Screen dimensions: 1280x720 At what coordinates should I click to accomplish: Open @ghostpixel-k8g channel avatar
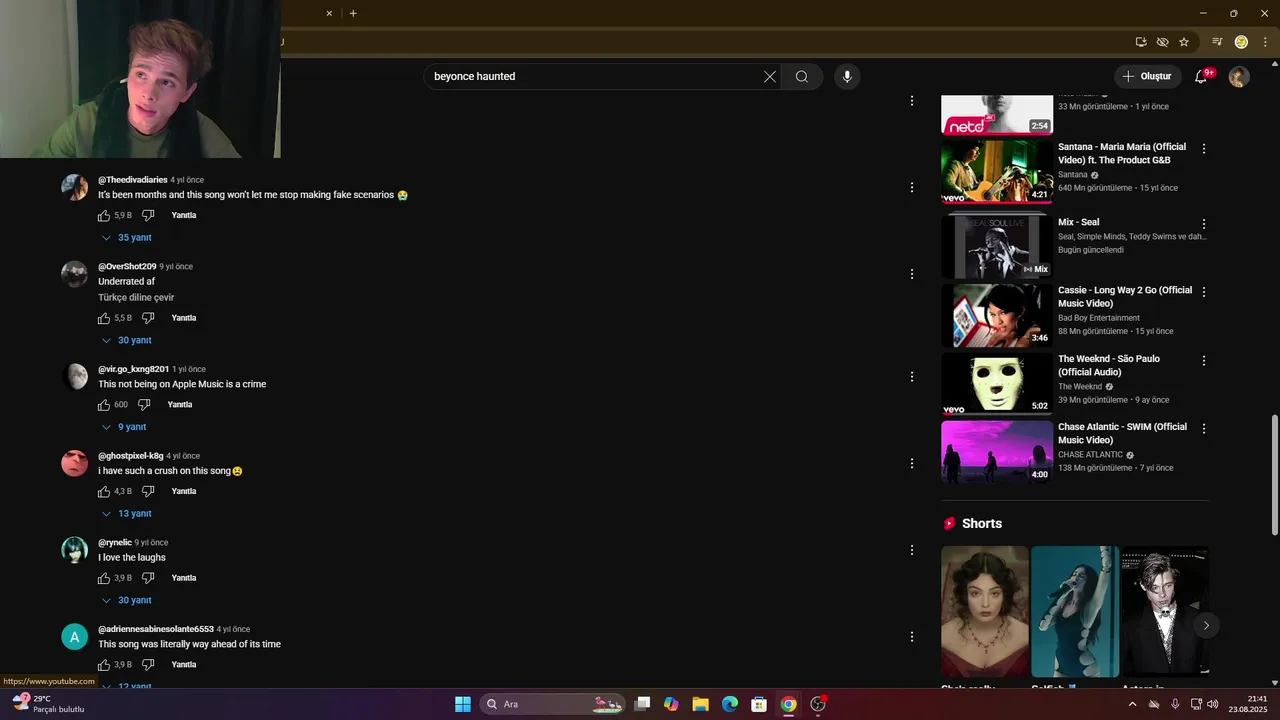point(75,463)
